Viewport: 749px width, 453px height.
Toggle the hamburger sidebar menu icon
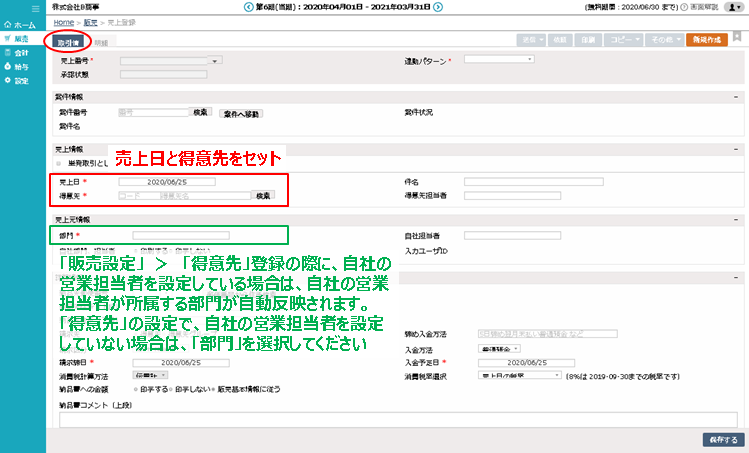pyautogui.click(x=35, y=9)
